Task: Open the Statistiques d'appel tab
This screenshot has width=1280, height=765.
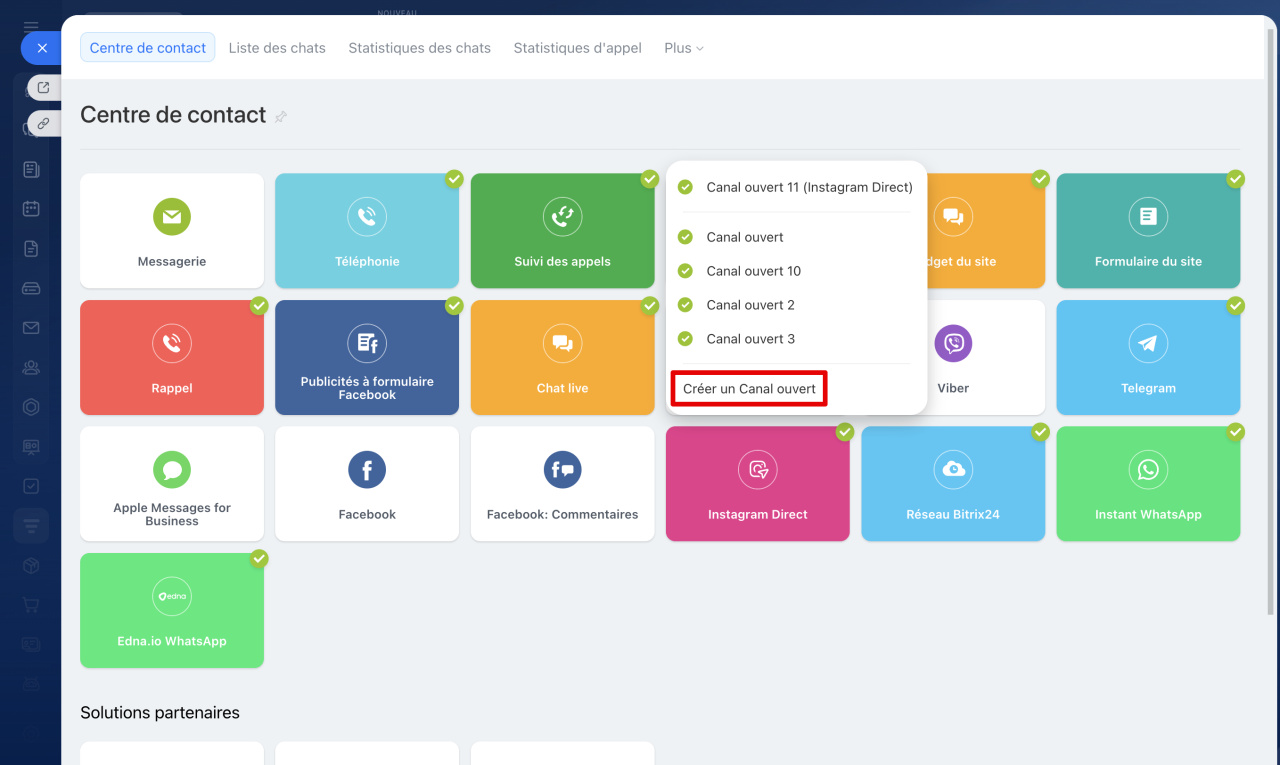Action: 577,48
